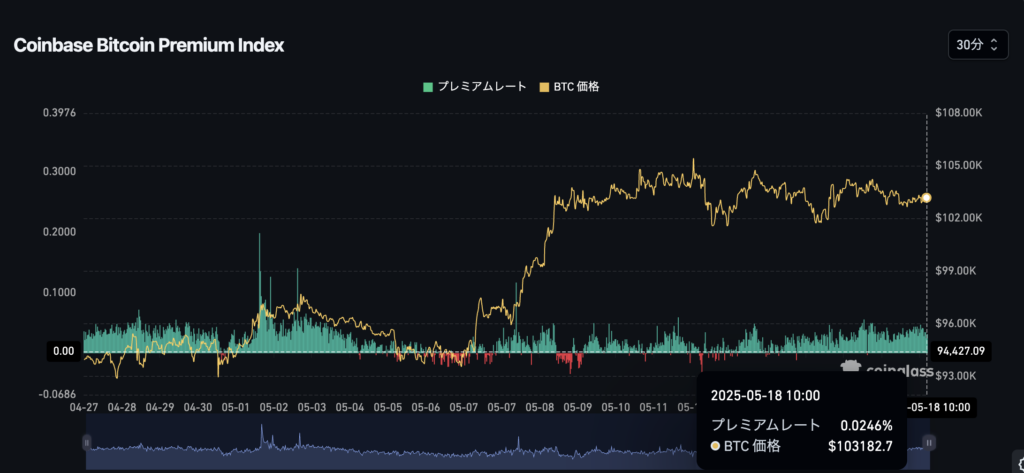Image resolution: width=1024 pixels, height=473 pixels.
Task: Click the 05-04 date axis label
Action: (349, 407)
